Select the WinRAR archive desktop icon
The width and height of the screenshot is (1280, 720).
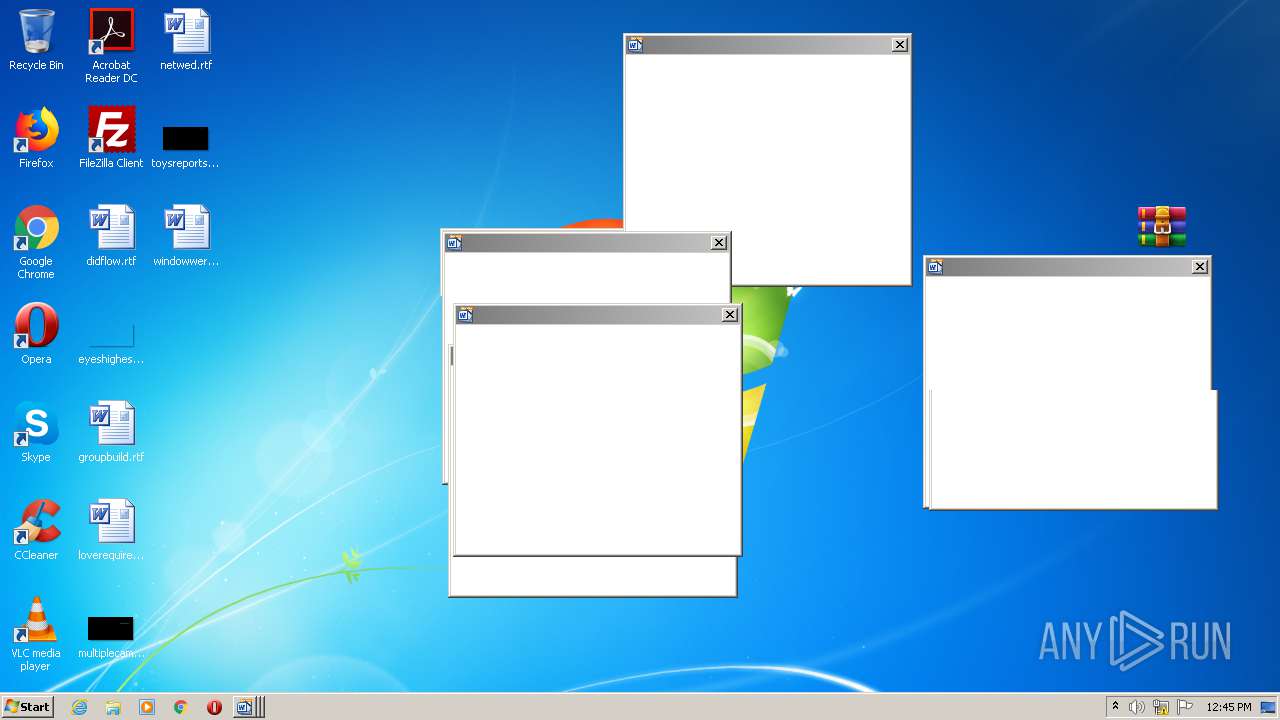point(1161,227)
